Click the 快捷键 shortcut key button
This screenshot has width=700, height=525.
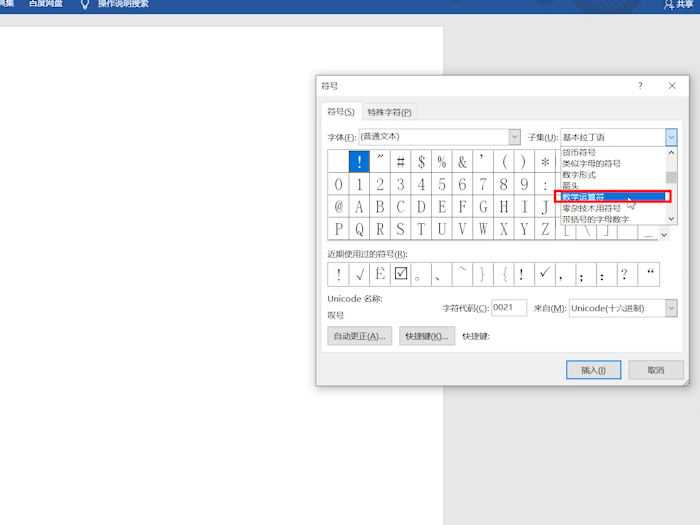[x=427, y=336]
